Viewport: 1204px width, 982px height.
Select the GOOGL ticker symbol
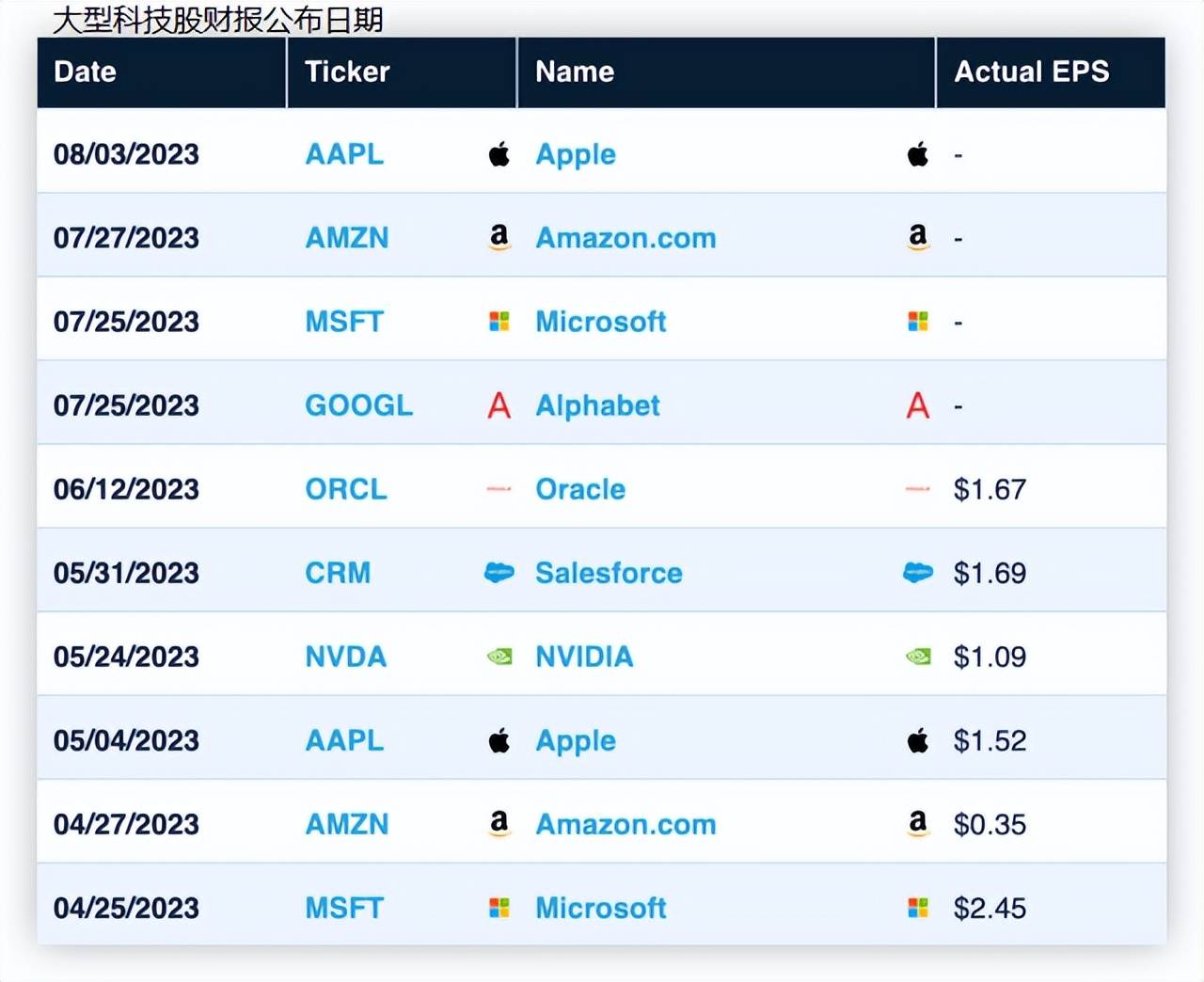click(x=358, y=405)
